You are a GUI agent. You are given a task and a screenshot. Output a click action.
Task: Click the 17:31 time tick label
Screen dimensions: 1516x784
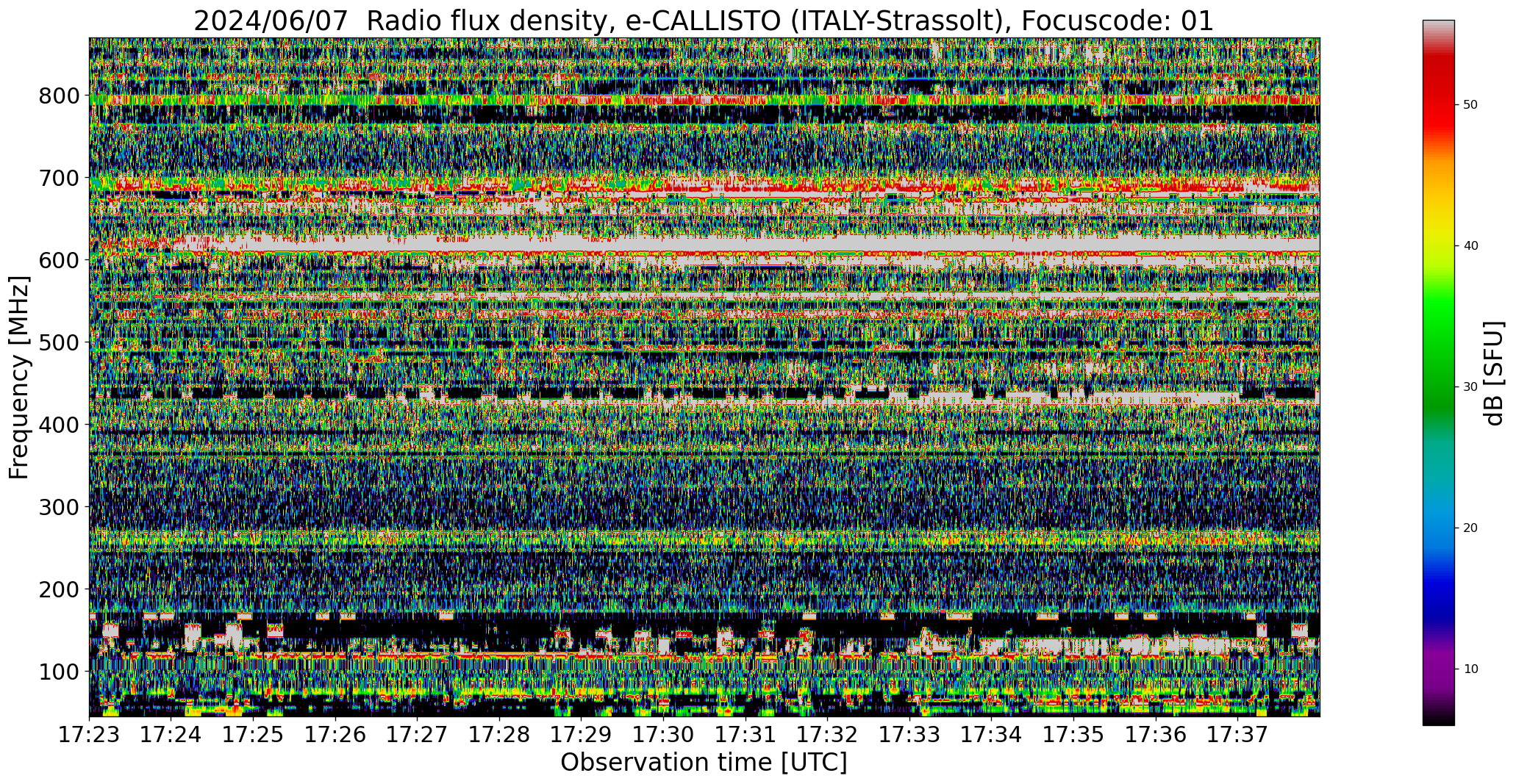point(746,735)
